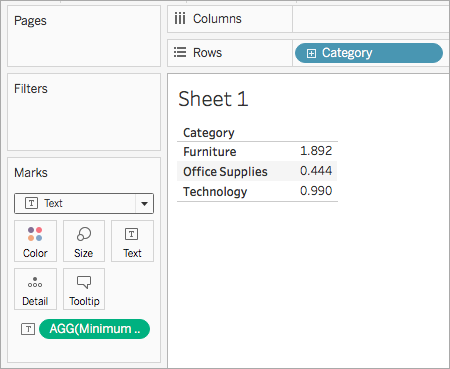Click the Columns shelf icon
This screenshot has width=450, height=369.
[180, 19]
